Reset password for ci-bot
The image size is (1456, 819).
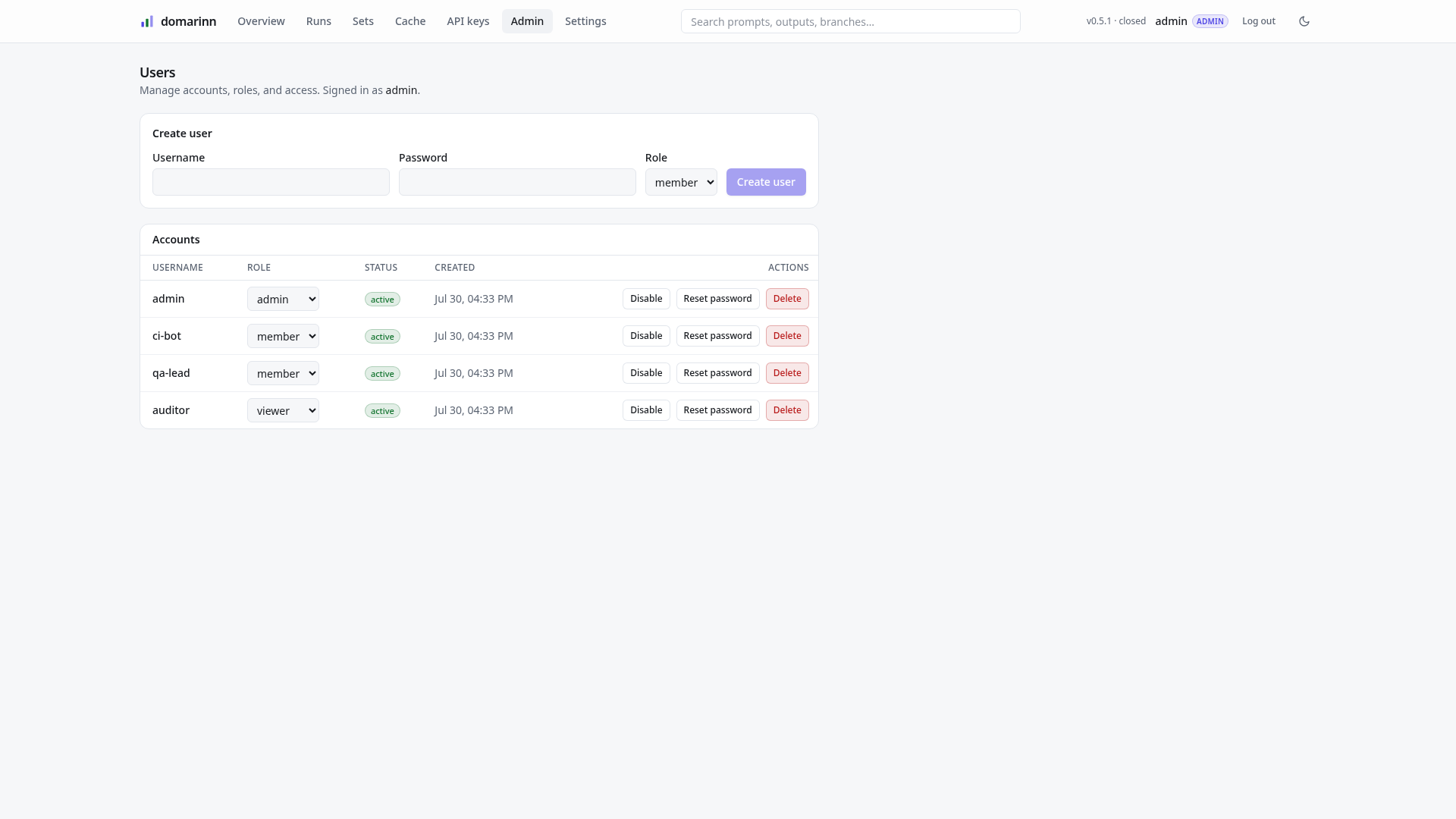tap(717, 336)
